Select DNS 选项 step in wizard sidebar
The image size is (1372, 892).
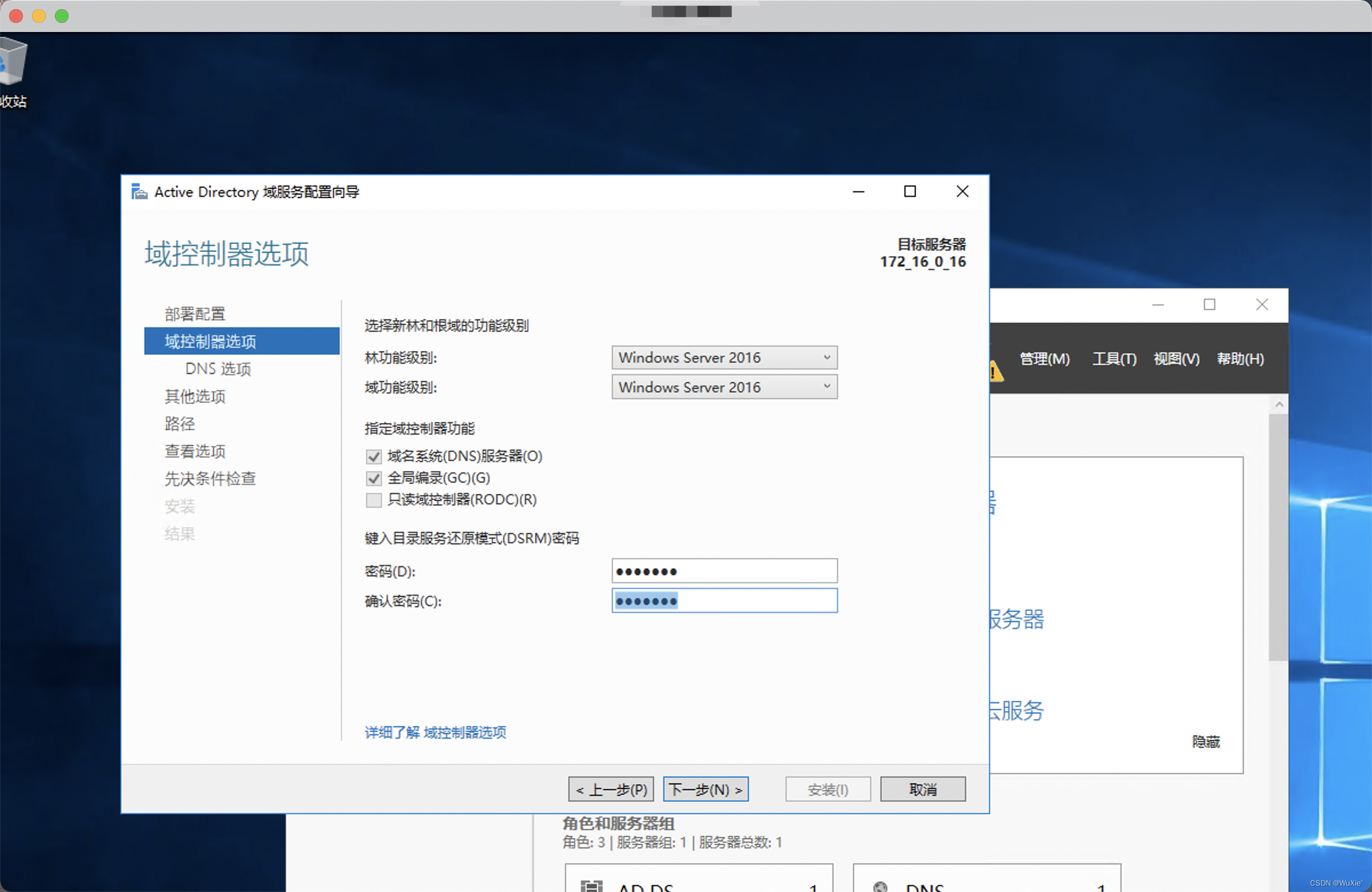218,368
